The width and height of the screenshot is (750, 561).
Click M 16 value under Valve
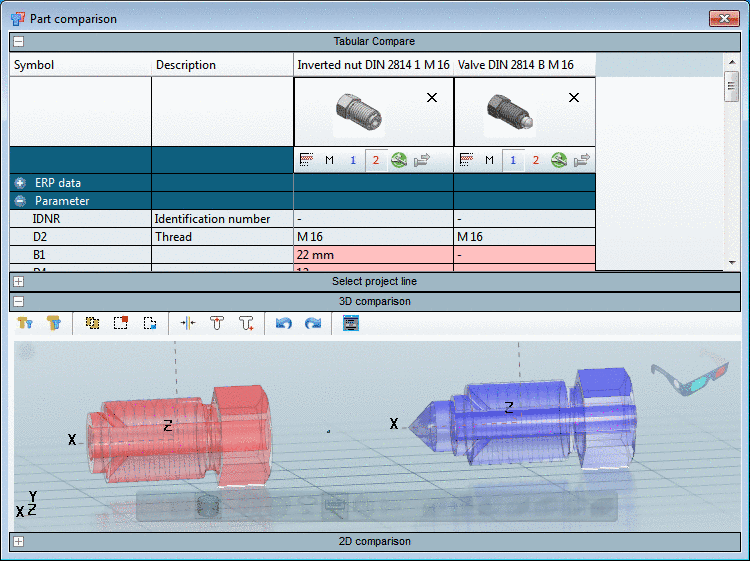coord(525,237)
